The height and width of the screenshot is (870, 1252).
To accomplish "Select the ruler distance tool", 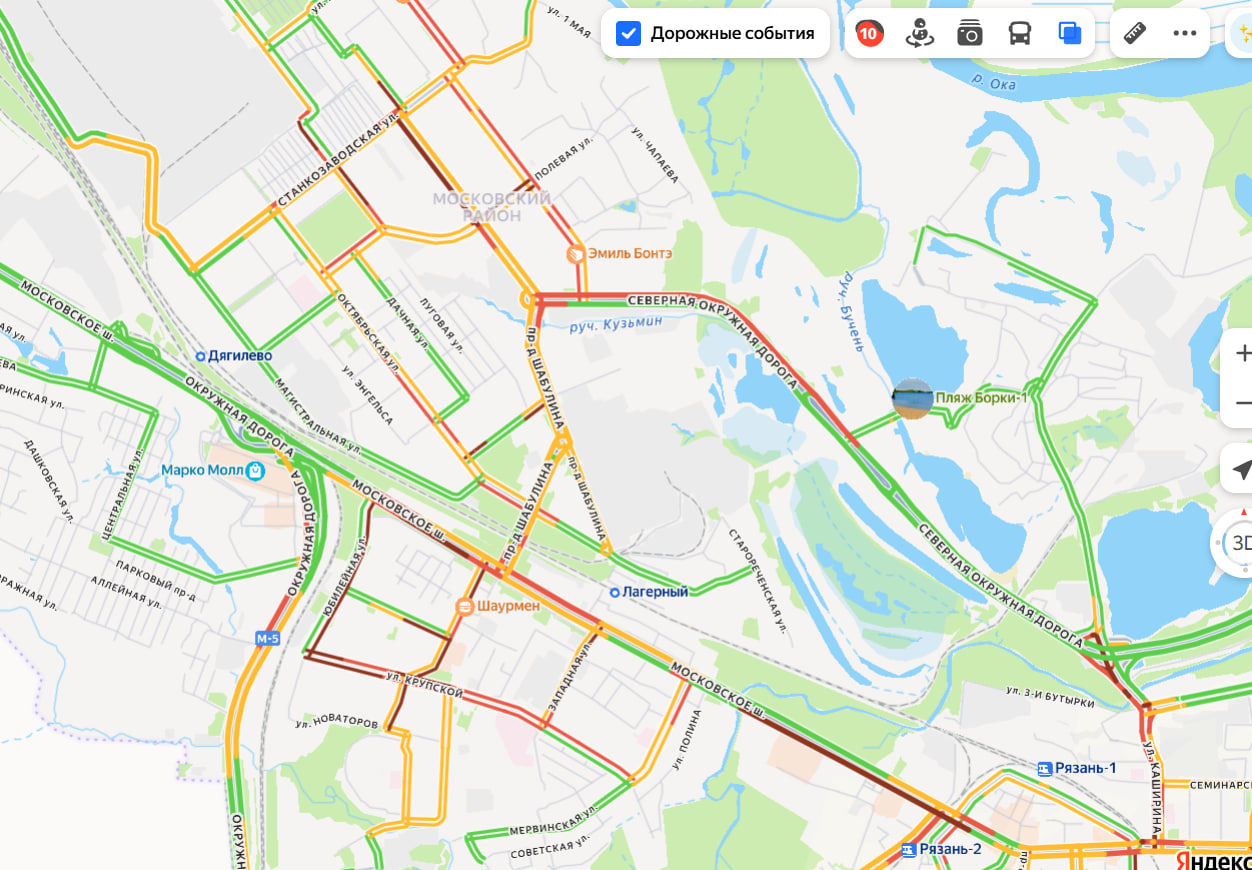I will (x=1135, y=33).
